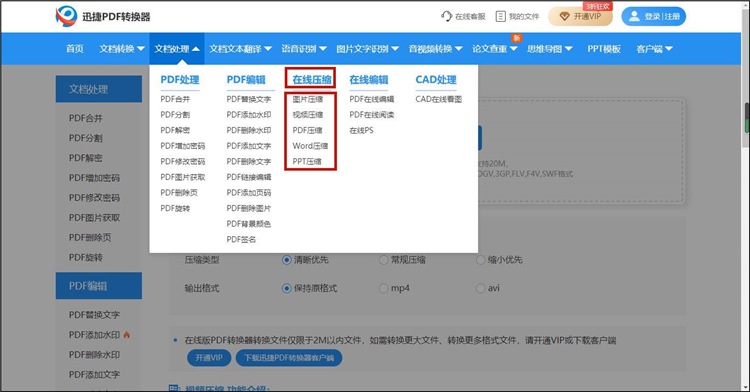Click 登录|注册 user button
The image size is (750, 392).
(653, 16)
